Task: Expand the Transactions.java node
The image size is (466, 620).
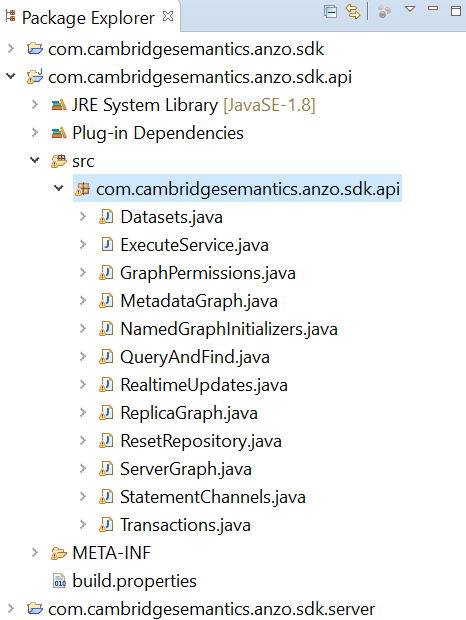Action: [83, 525]
